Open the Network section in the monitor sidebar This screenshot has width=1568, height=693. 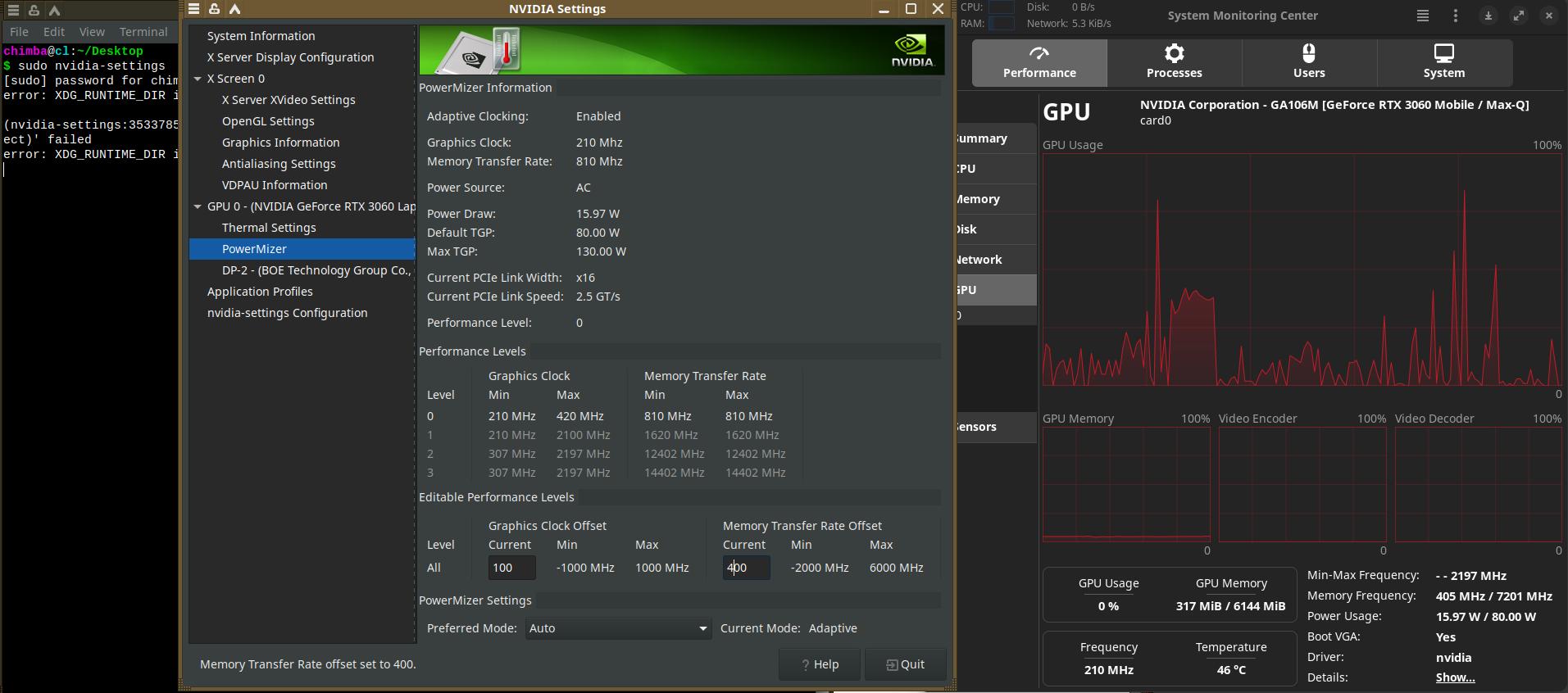pyautogui.click(x=997, y=260)
